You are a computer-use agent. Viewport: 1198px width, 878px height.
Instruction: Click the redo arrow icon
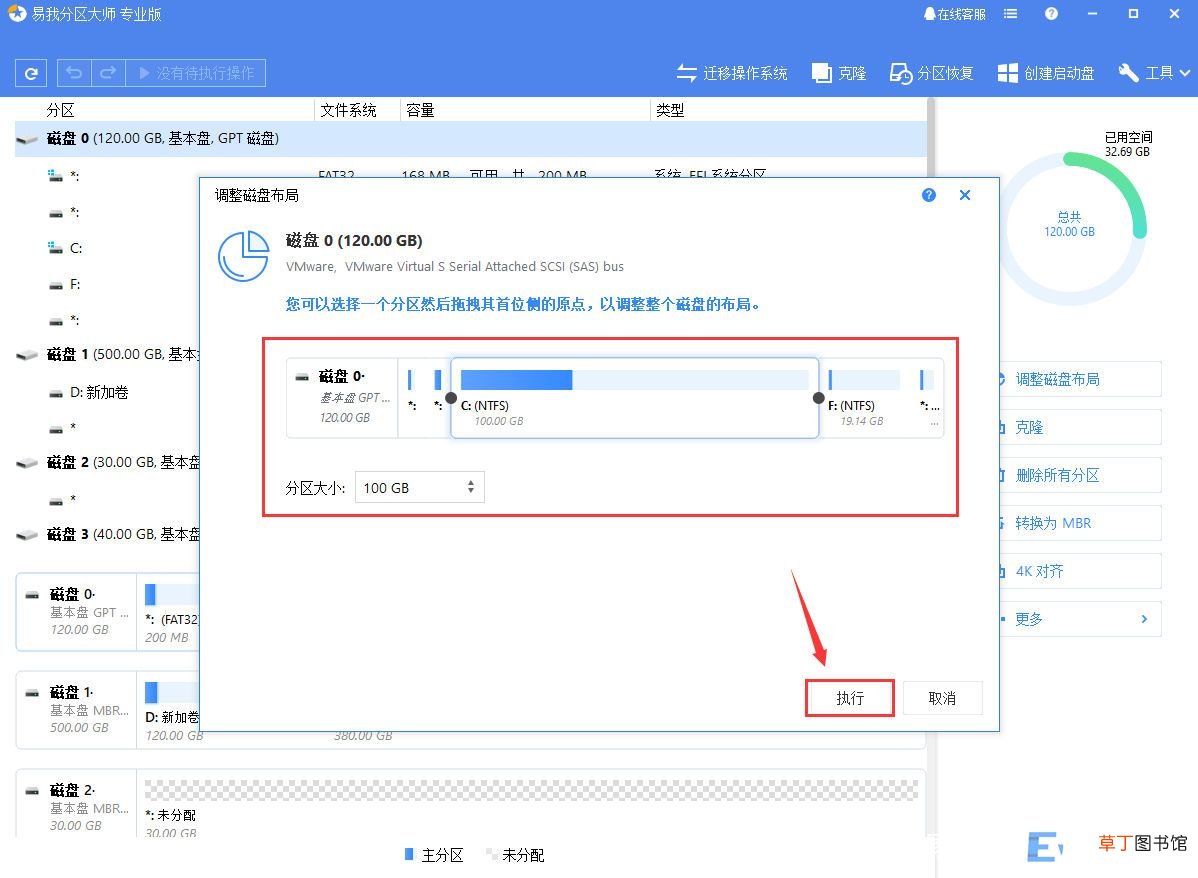[x=108, y=73]
